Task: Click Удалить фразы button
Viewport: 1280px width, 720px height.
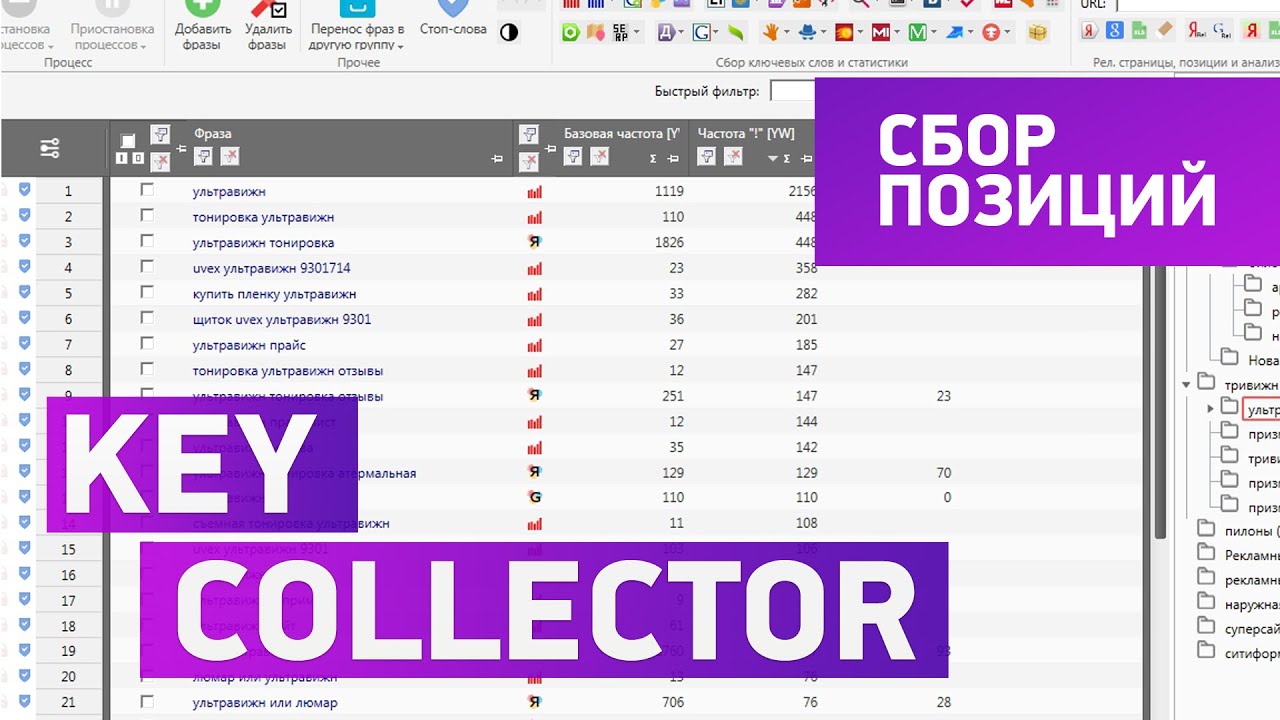Action: coord(267,25)
